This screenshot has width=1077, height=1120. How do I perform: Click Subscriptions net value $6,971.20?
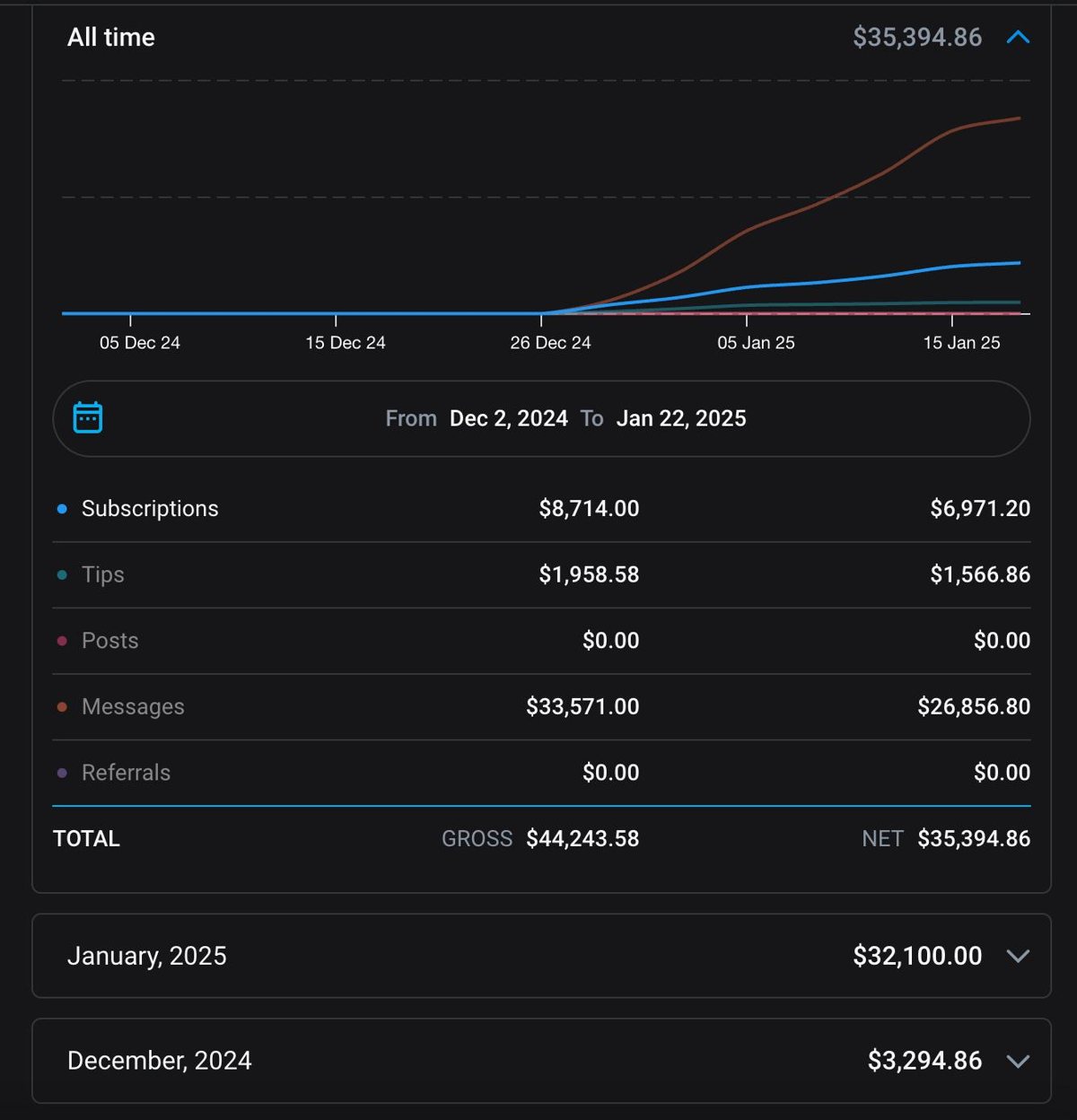coord(980,509)
